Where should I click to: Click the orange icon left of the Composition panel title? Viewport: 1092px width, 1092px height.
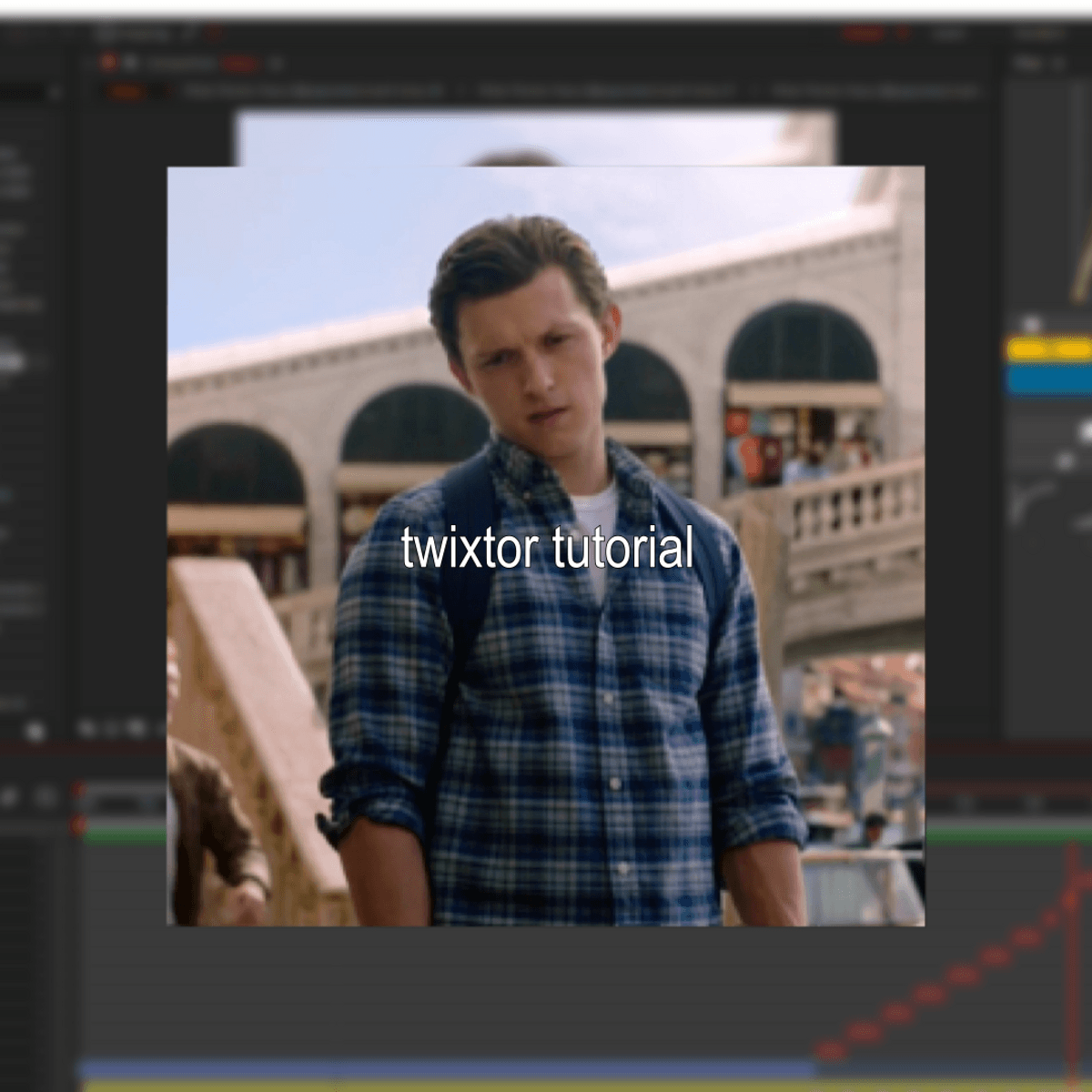(x=108, y=62)
